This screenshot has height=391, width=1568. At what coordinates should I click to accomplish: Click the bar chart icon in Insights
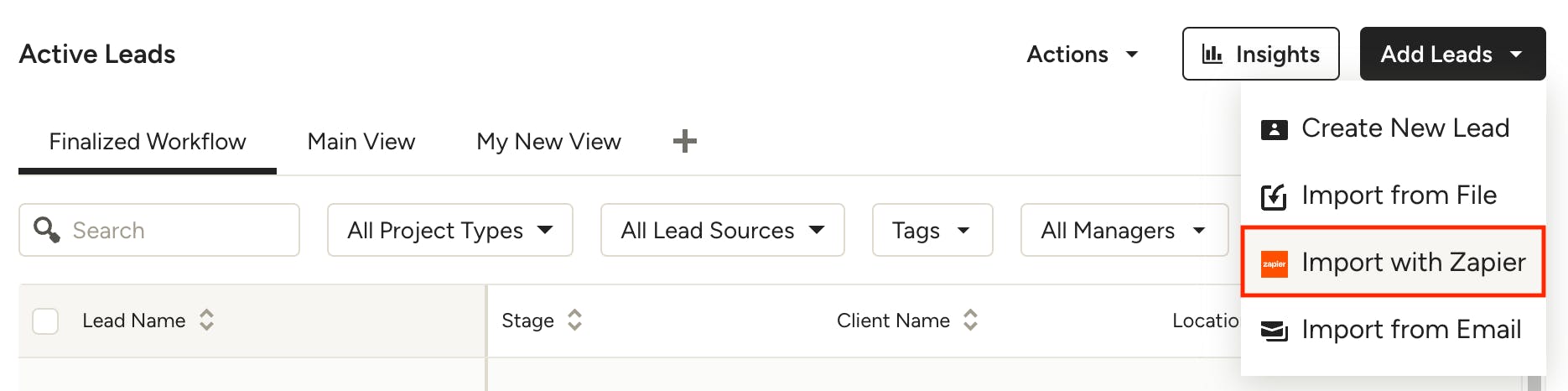[x=1212, y=55]
